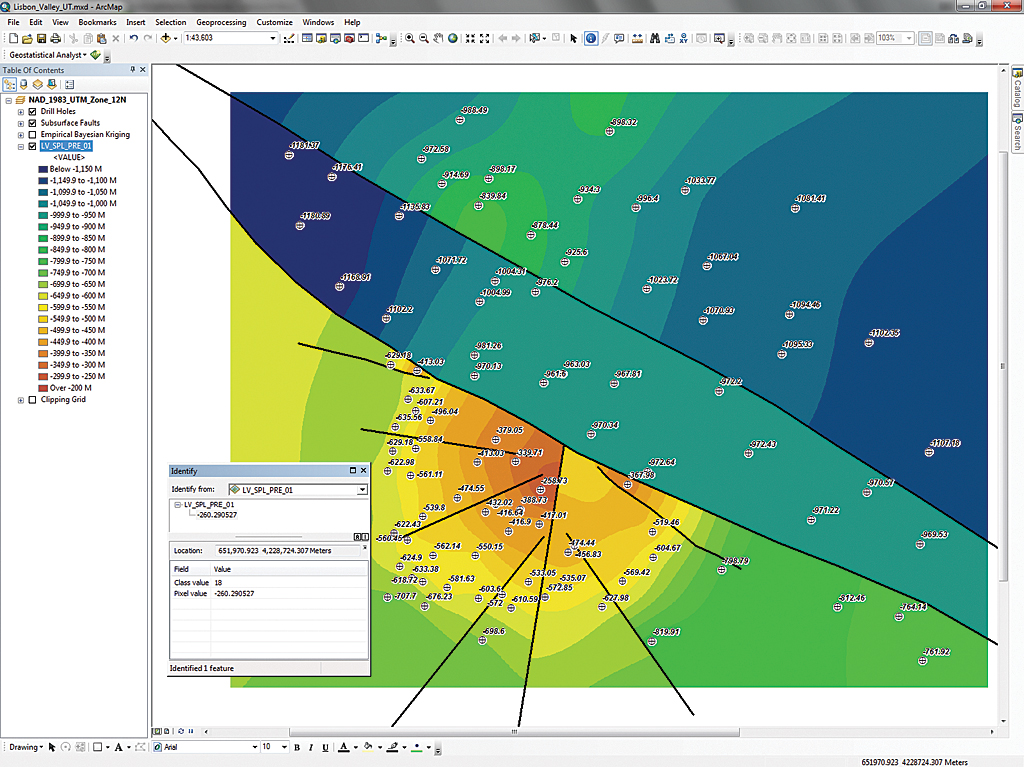Screen dimensions: 1024x767
Task: Uncheck the Drill Holes layer checkbox
Action: (33, 111)
